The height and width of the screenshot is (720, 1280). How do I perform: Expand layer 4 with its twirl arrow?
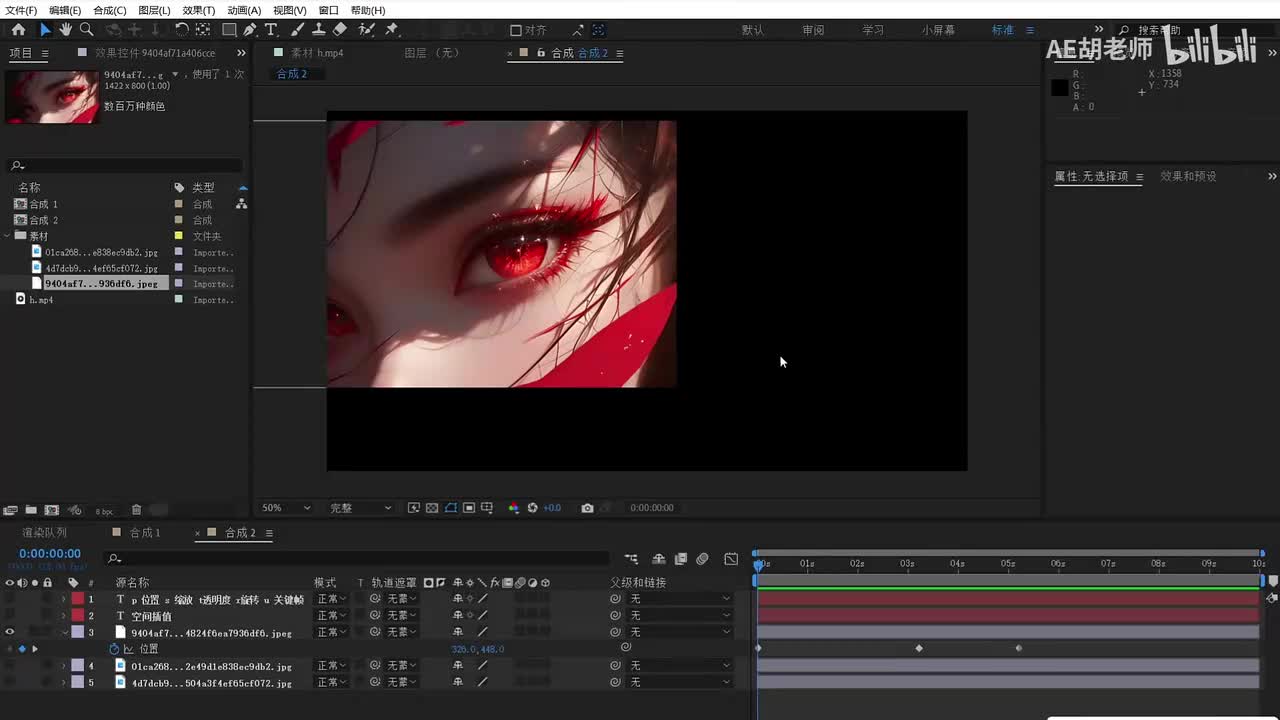click(64, 666)
